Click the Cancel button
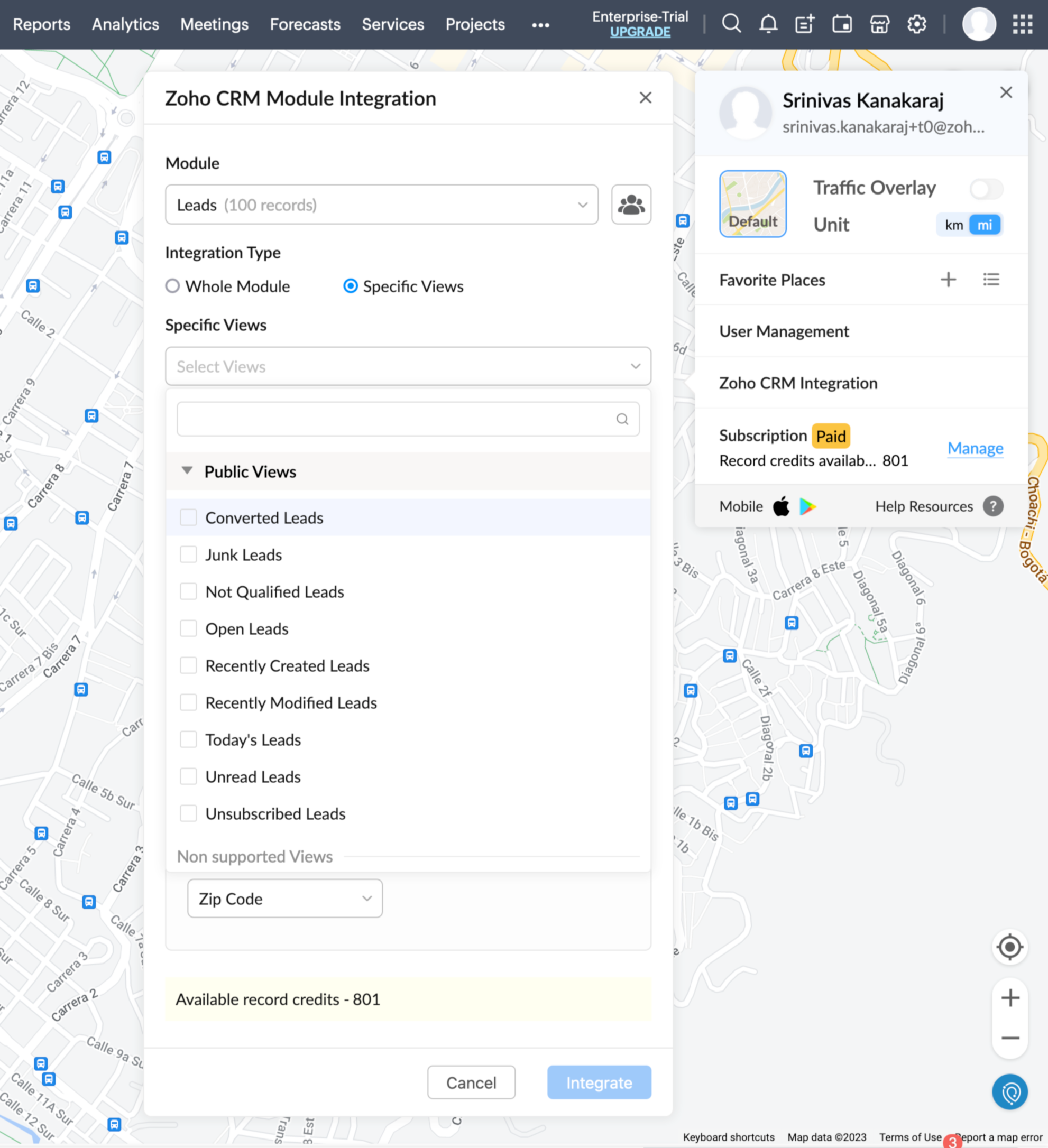The image size is (1048, 1148). [x=471, y=1082]
